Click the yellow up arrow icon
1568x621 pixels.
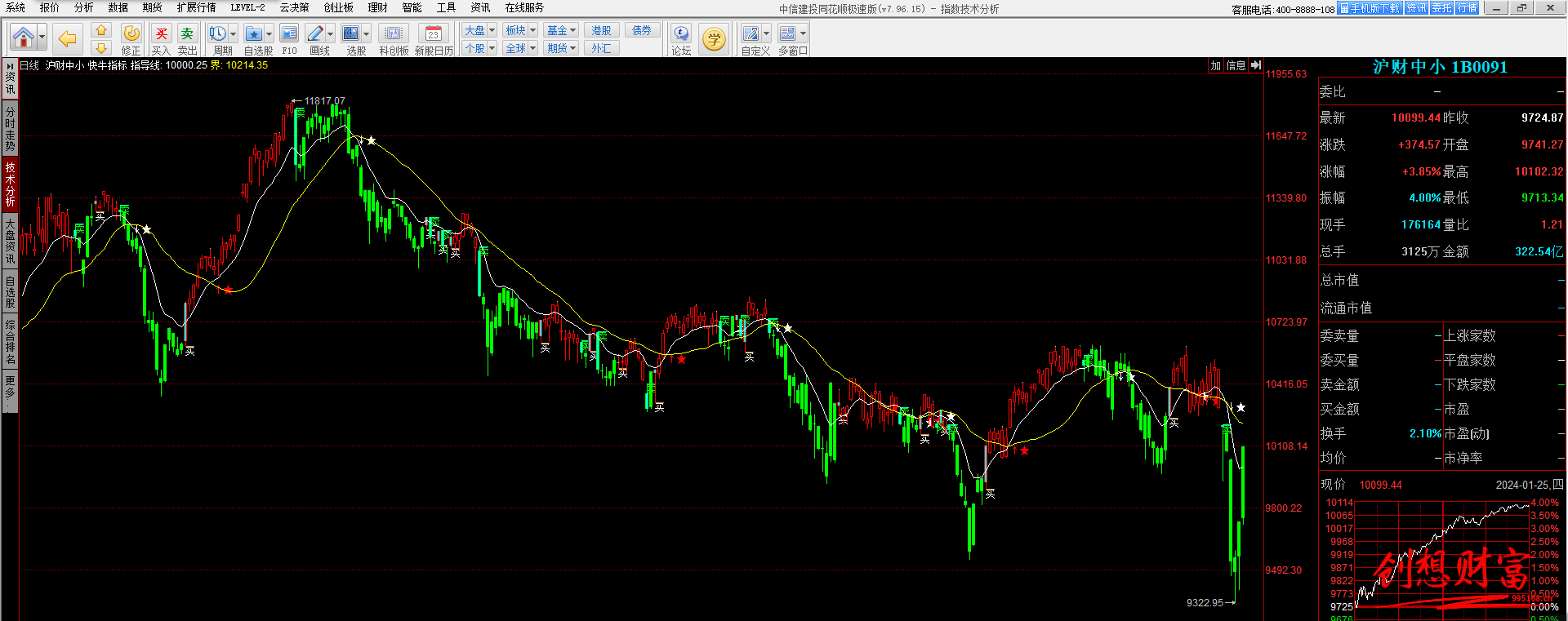100,30
